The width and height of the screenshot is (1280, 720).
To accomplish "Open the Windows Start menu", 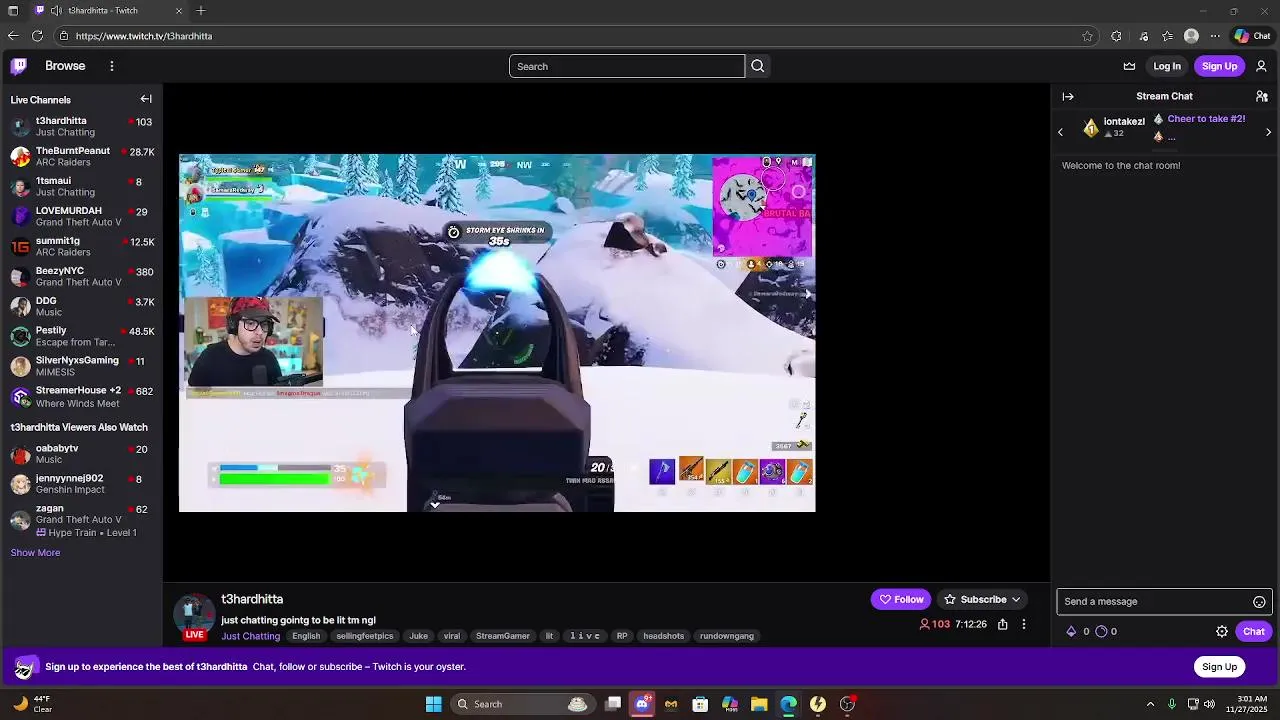I will click(434, 704).
